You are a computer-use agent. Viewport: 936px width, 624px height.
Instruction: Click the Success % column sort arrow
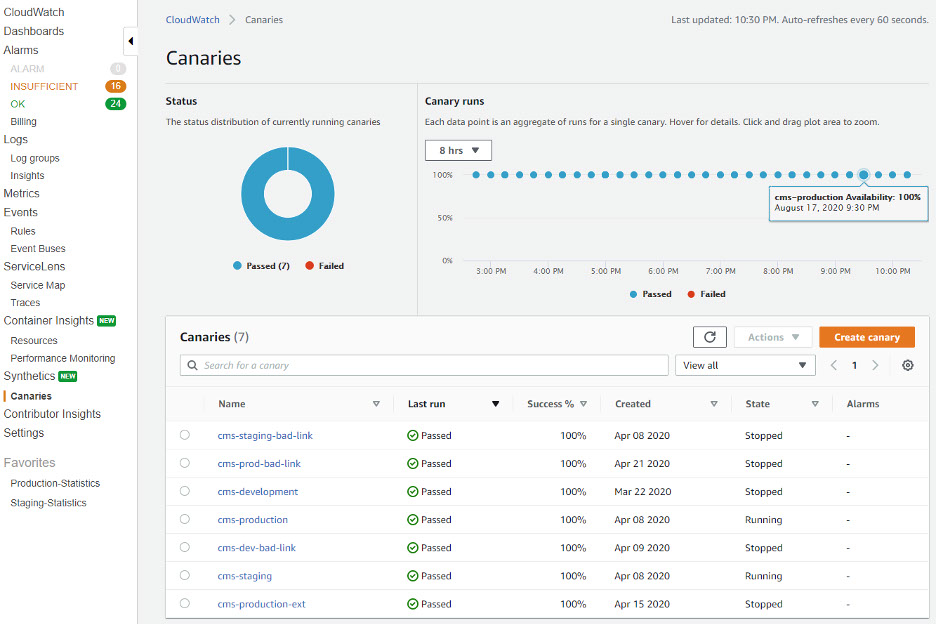coord(583,404)
